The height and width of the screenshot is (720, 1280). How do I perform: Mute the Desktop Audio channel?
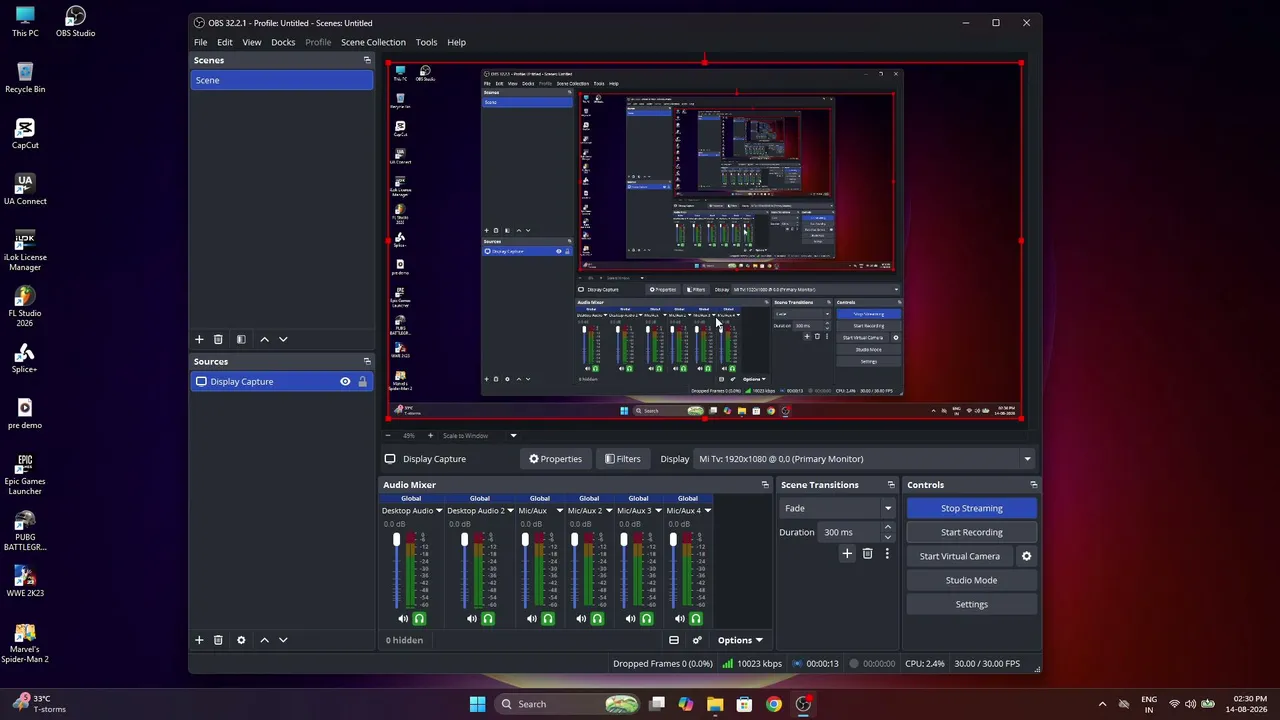pos(403,619)
